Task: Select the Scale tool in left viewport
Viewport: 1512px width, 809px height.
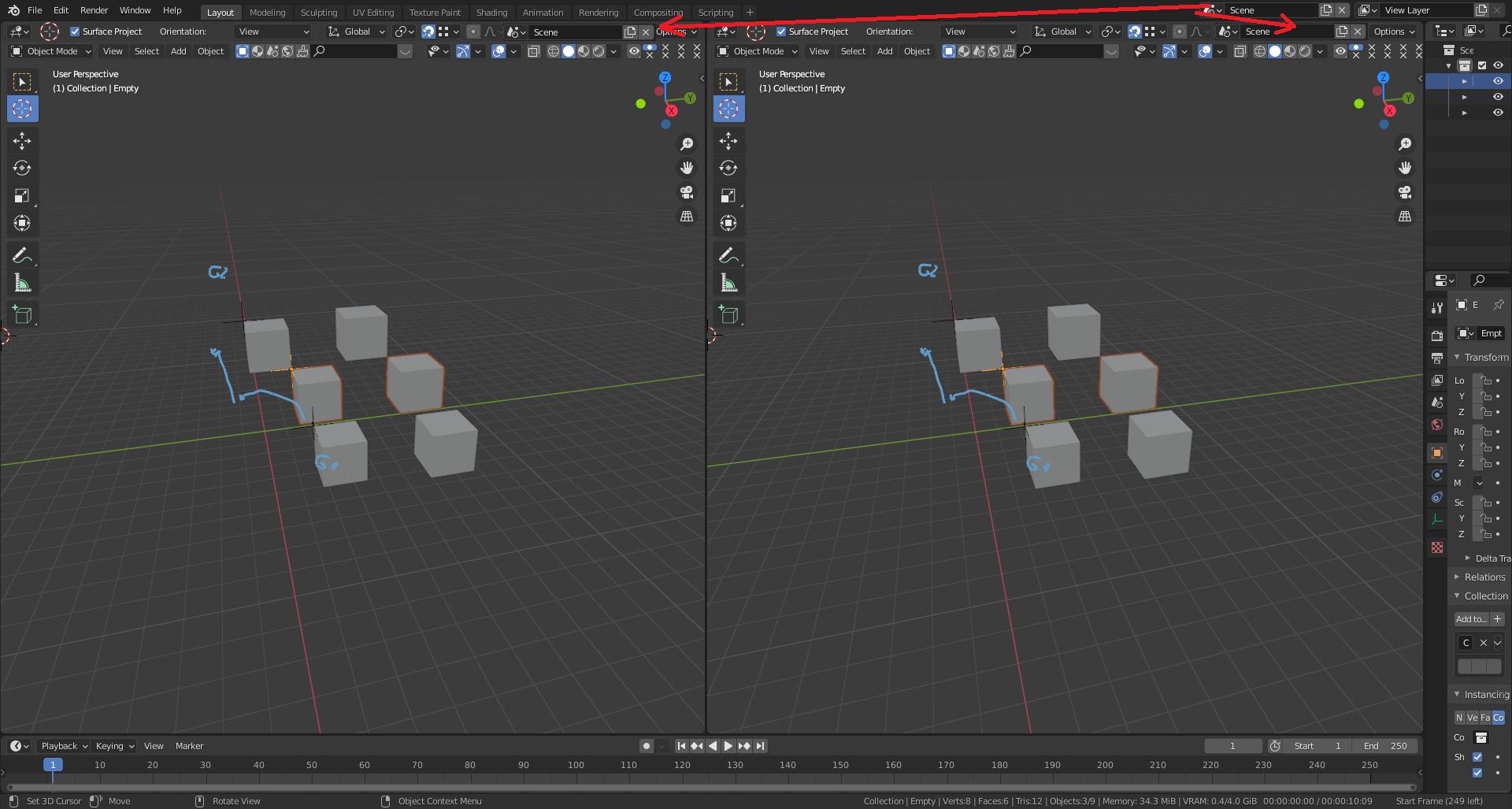Action: pos(22,195)
